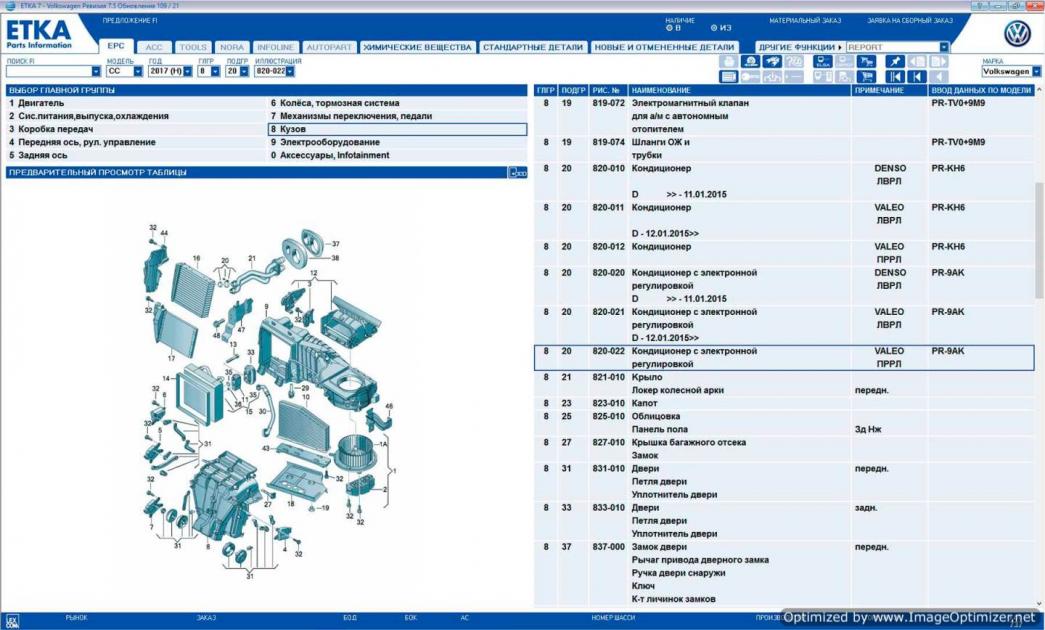Open the МОДЕЛЬ dropdown showing CC
The width and height of the screenshot is (1045, 630).
click(x=138, y=71)
